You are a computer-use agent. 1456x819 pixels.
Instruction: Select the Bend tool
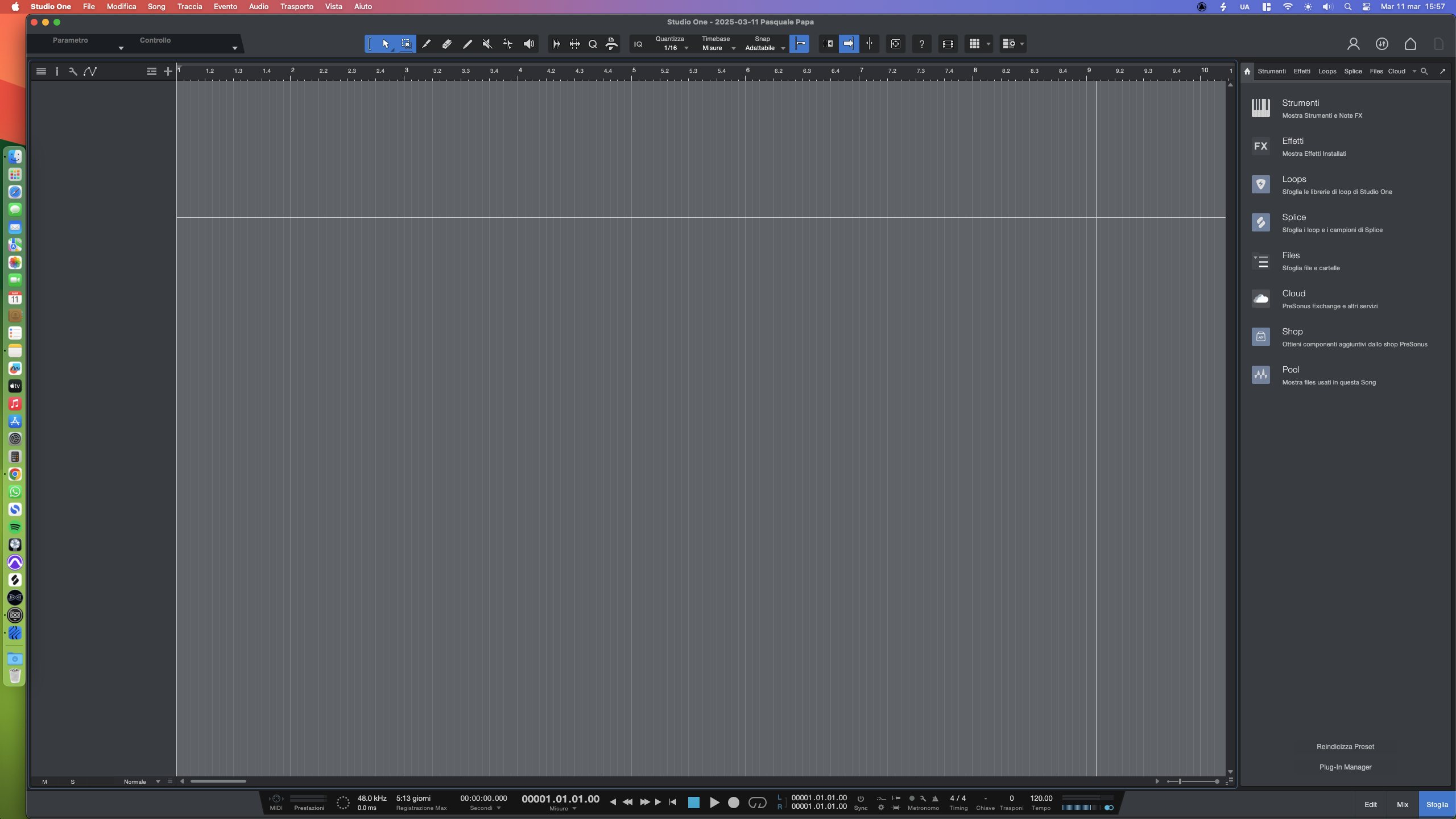coord(508,44)
